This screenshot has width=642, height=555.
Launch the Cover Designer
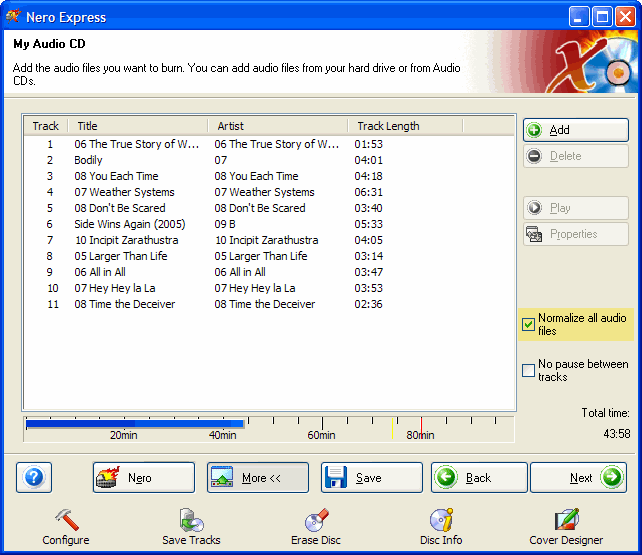point(566,527)
